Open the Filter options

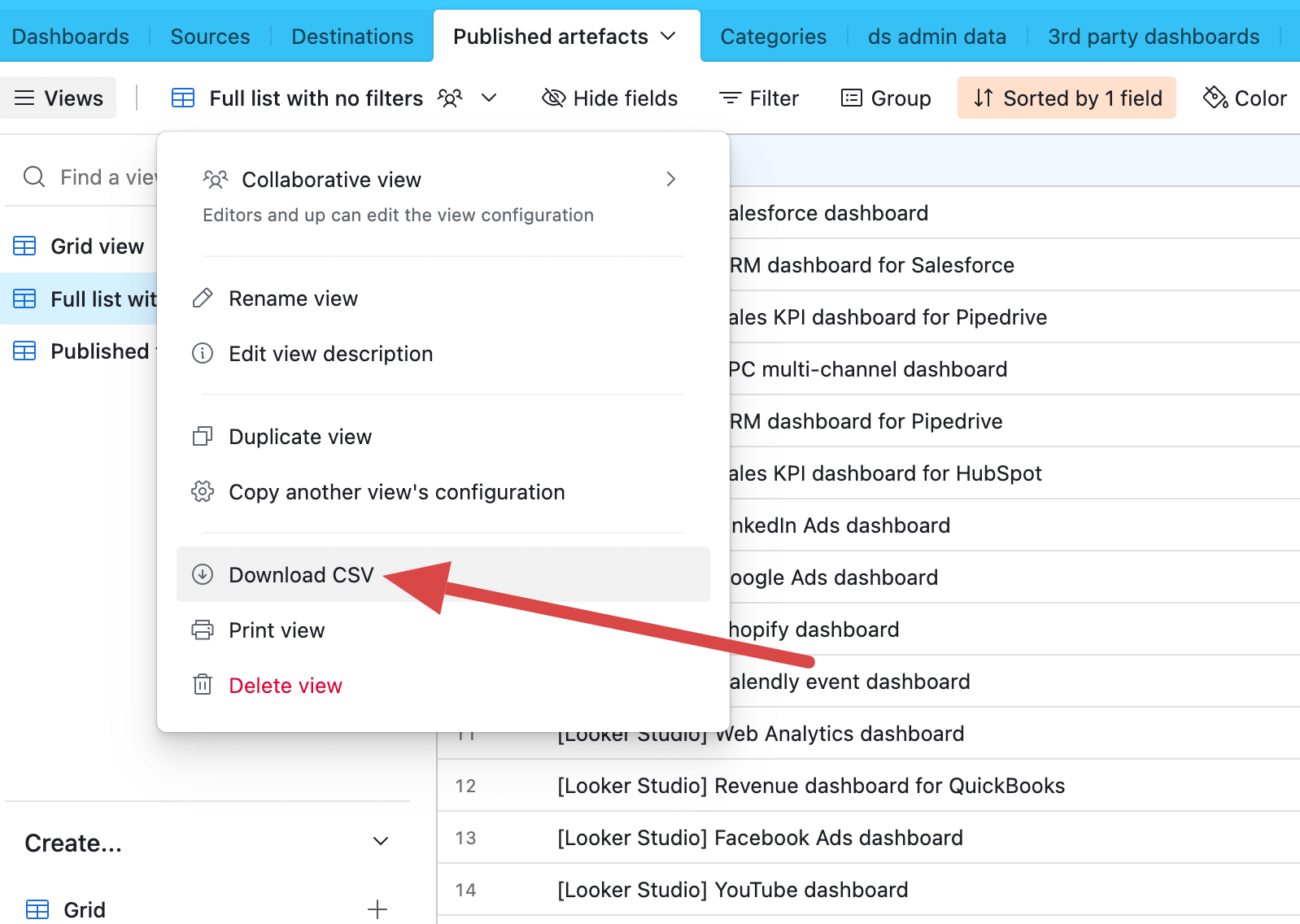coord(759,98)
